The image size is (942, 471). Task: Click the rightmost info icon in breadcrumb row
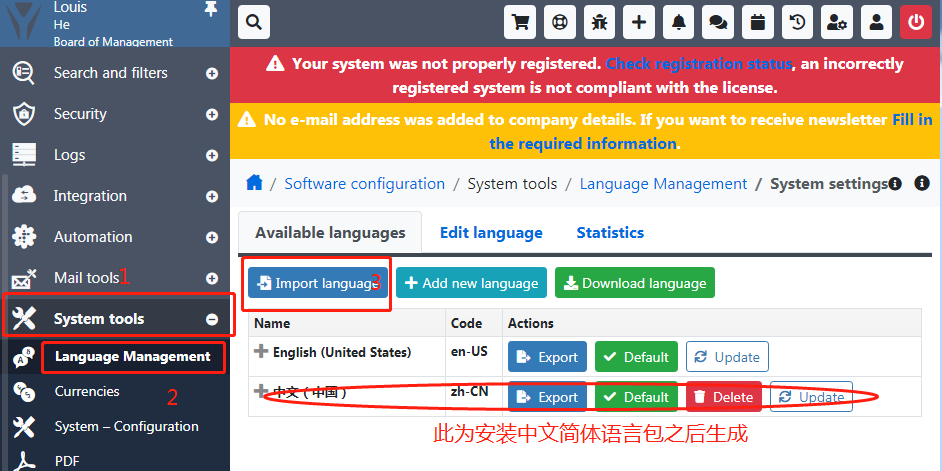(922, 183)
